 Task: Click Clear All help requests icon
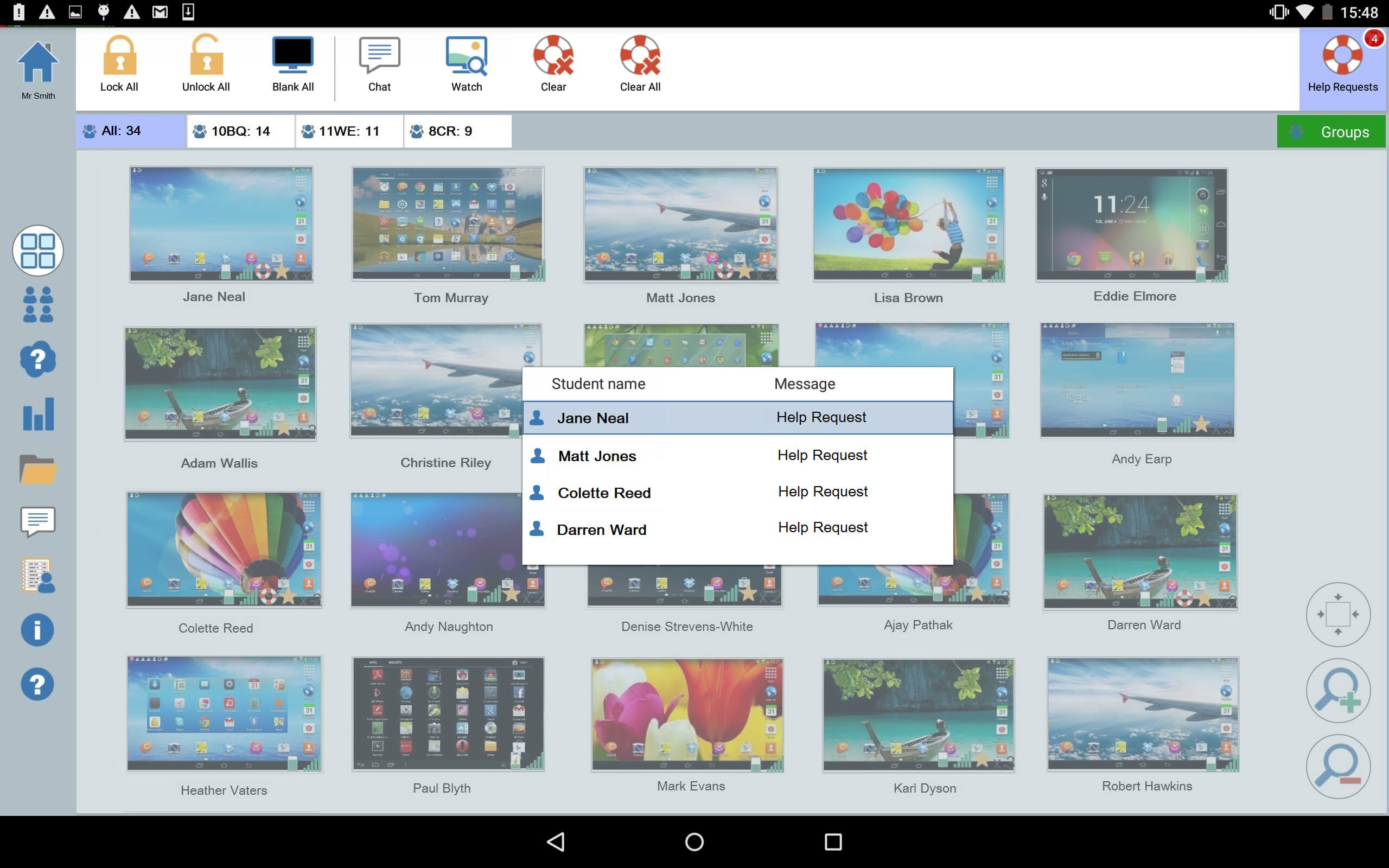640,56
